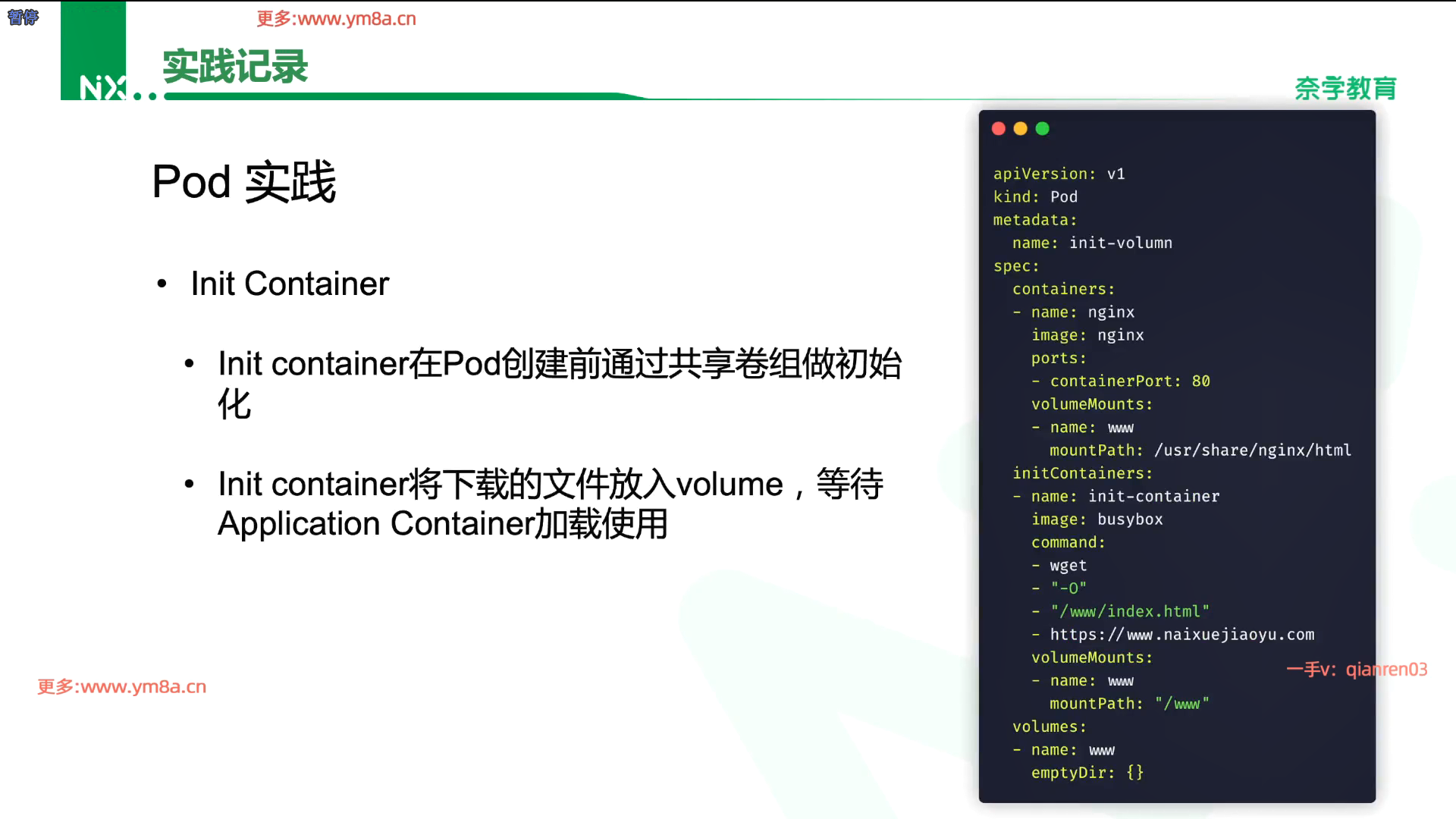This screenshot has height=819, width=1456.
Task: Click the initContainers: key in YAML
Action: click(1082, 473)
